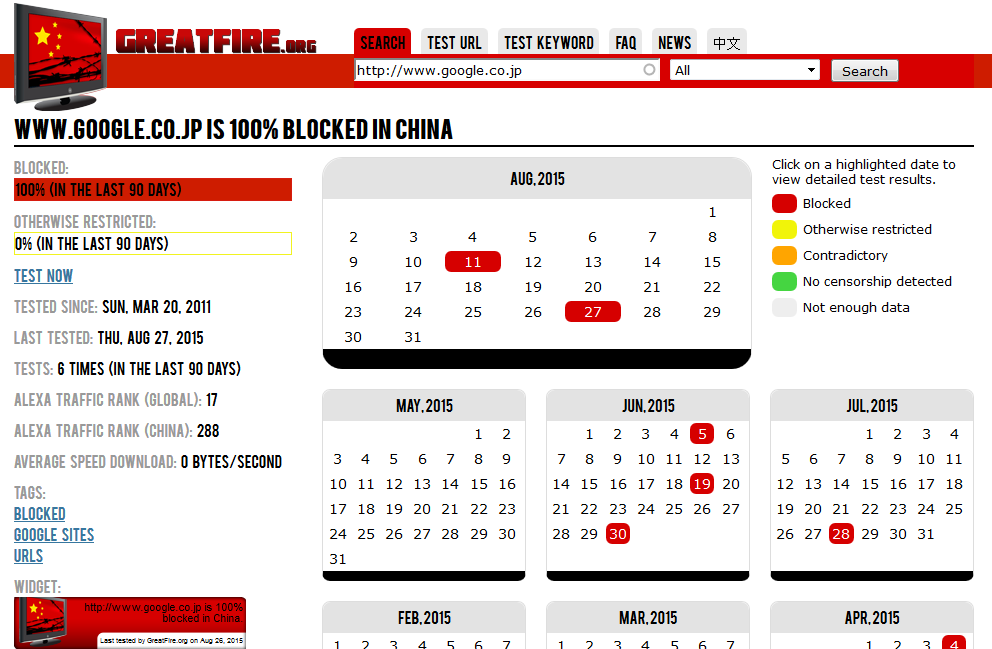Click the orange Contradictory legend swatch
The image size is (992, 649).
click(x=784, y=255)
